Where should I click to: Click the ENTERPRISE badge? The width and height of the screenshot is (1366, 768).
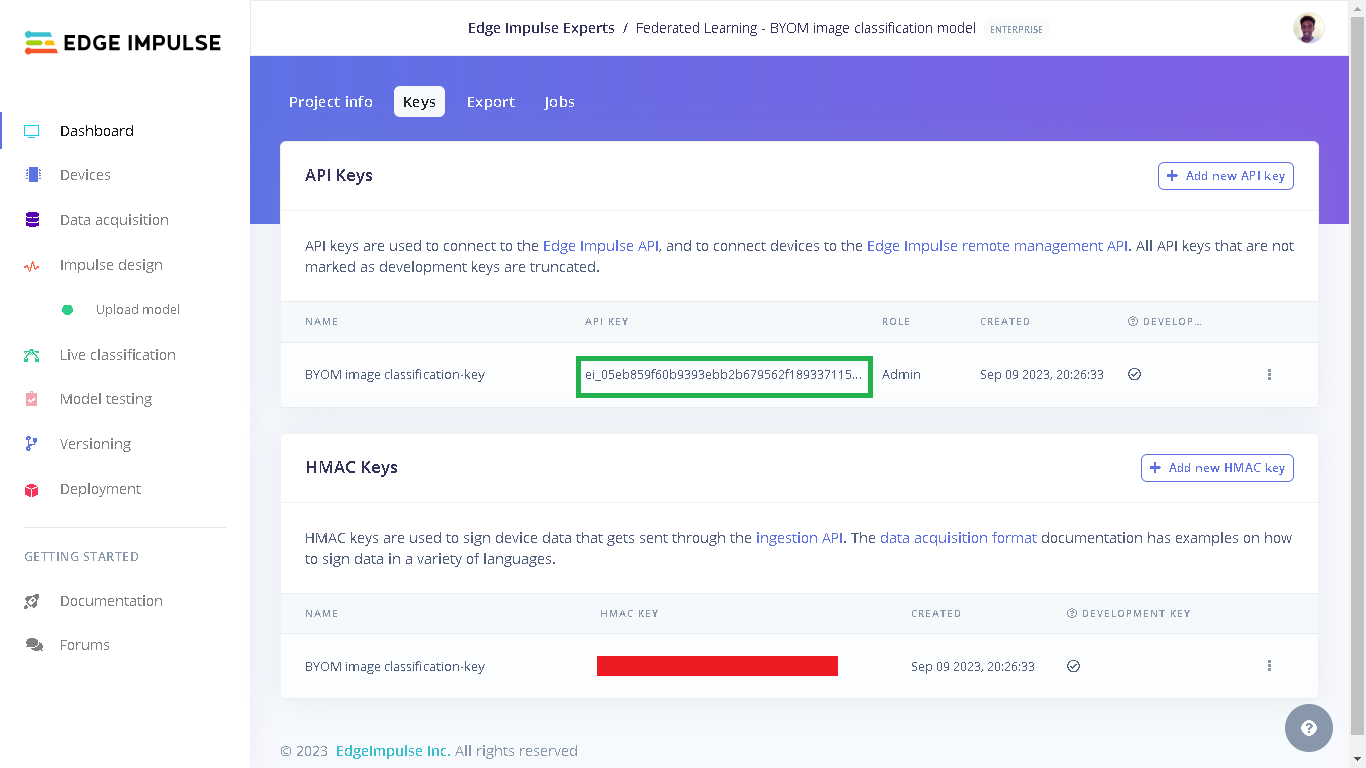(1016, 29)
